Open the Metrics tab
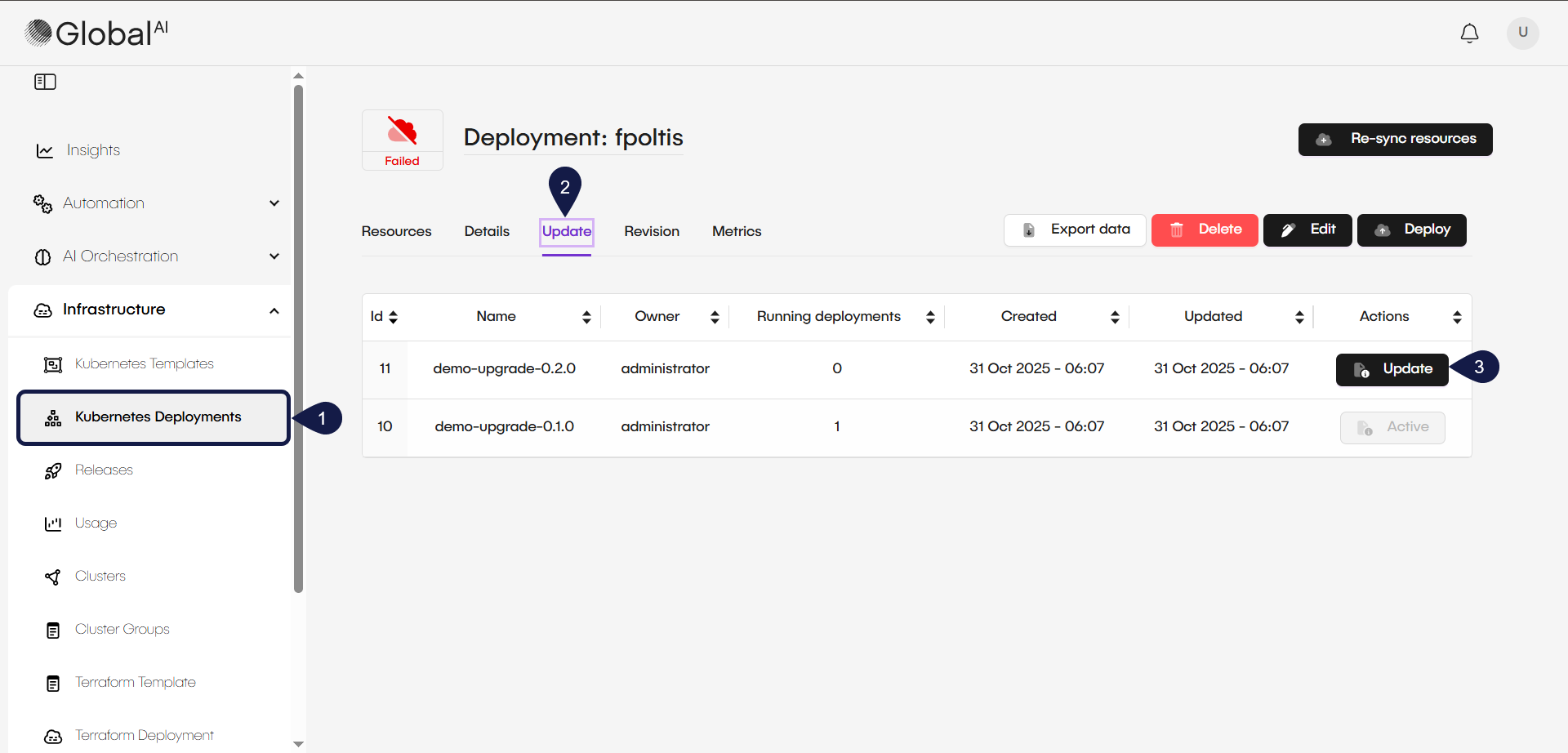The image size is (1568, 753). point(737,232)
